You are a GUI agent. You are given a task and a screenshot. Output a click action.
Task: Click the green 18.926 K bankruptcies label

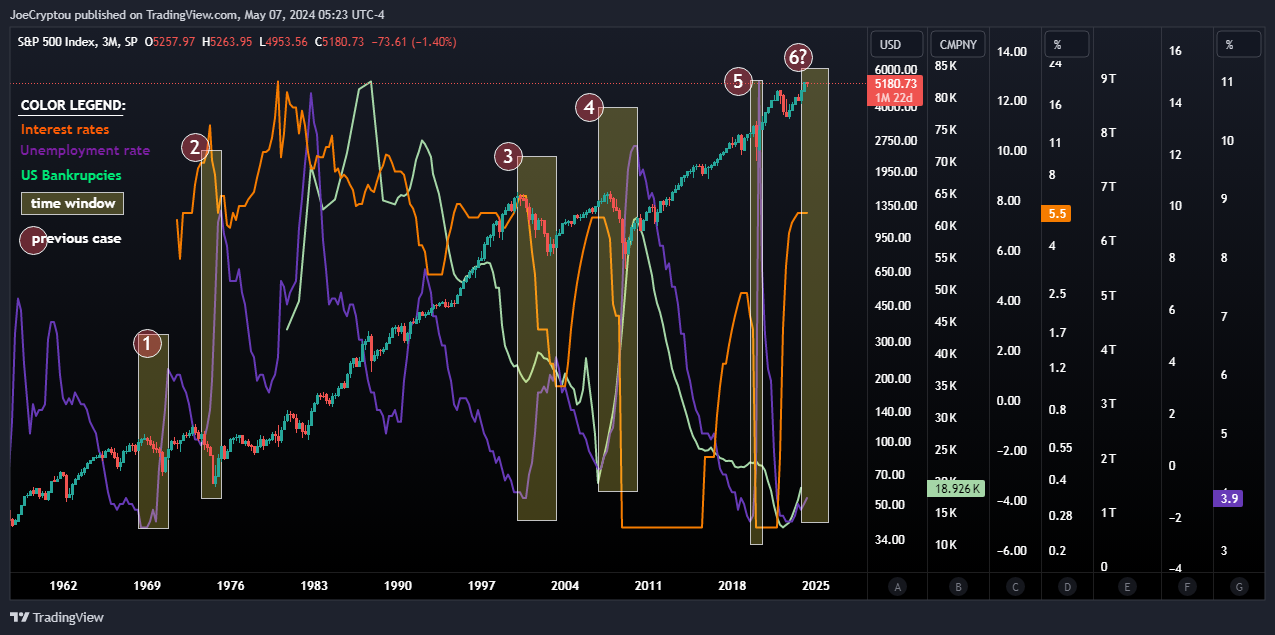coord(956,489)
